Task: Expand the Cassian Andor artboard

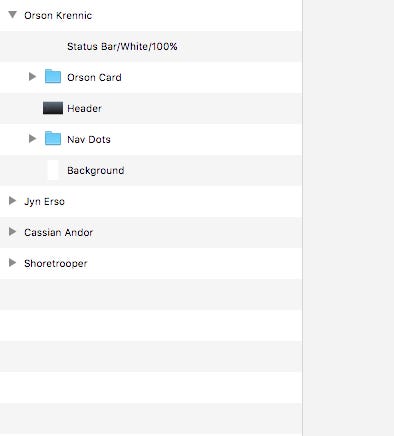Action: pos(12,232)
